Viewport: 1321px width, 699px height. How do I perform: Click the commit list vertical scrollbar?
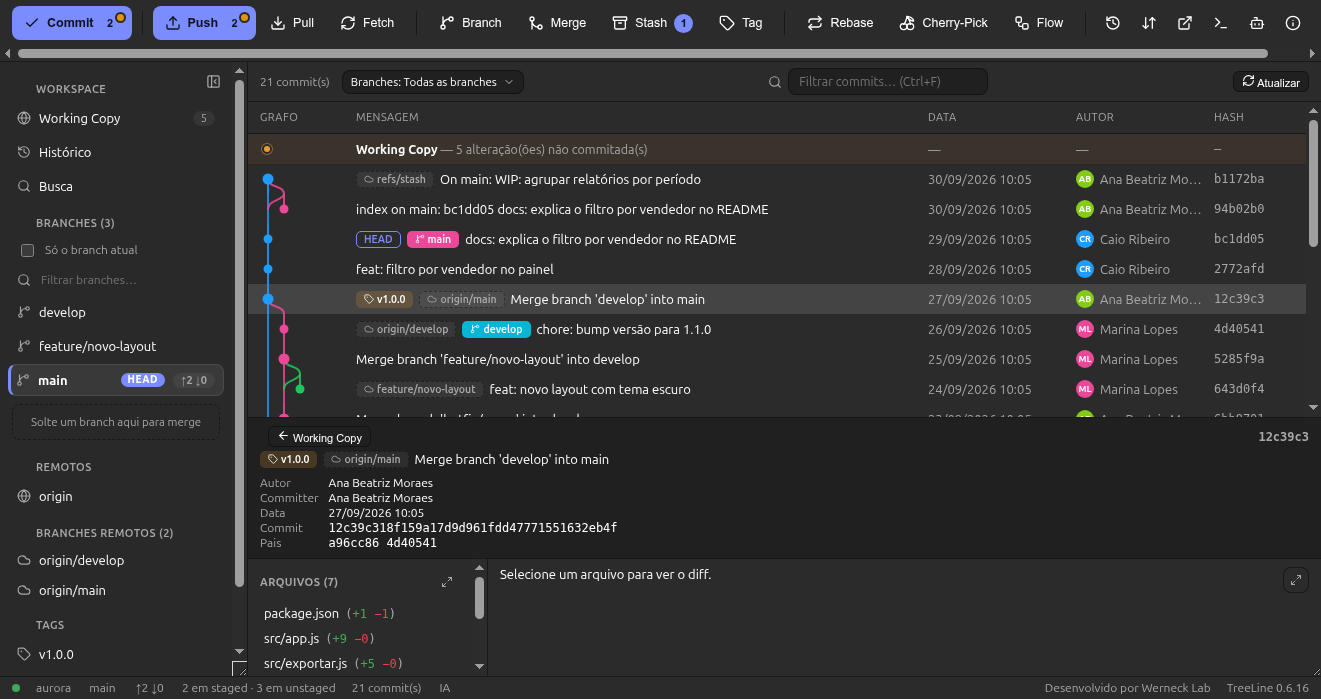pos(1313,183)
